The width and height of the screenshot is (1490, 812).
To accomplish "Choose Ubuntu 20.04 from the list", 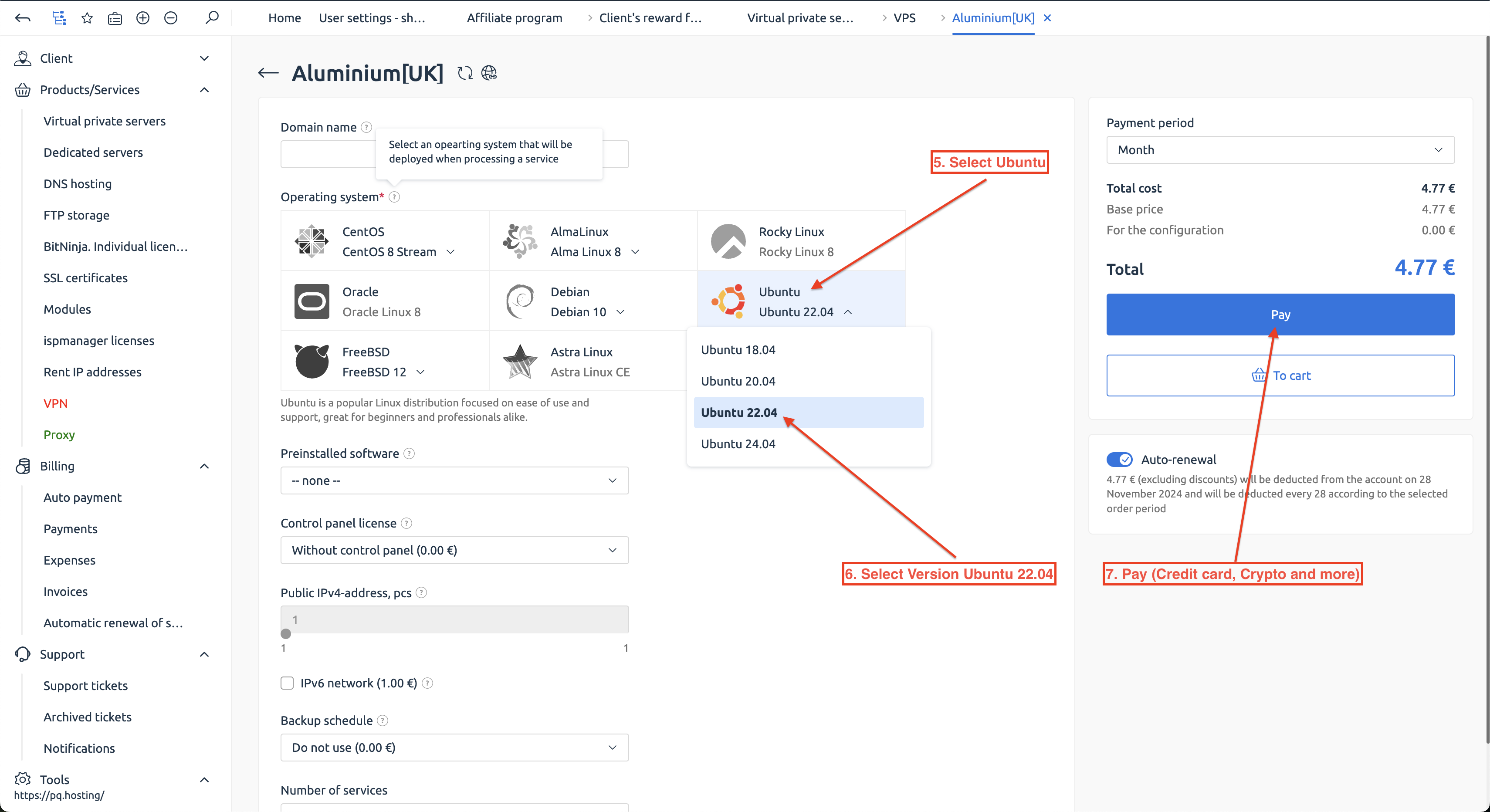I will click(809, 381).
